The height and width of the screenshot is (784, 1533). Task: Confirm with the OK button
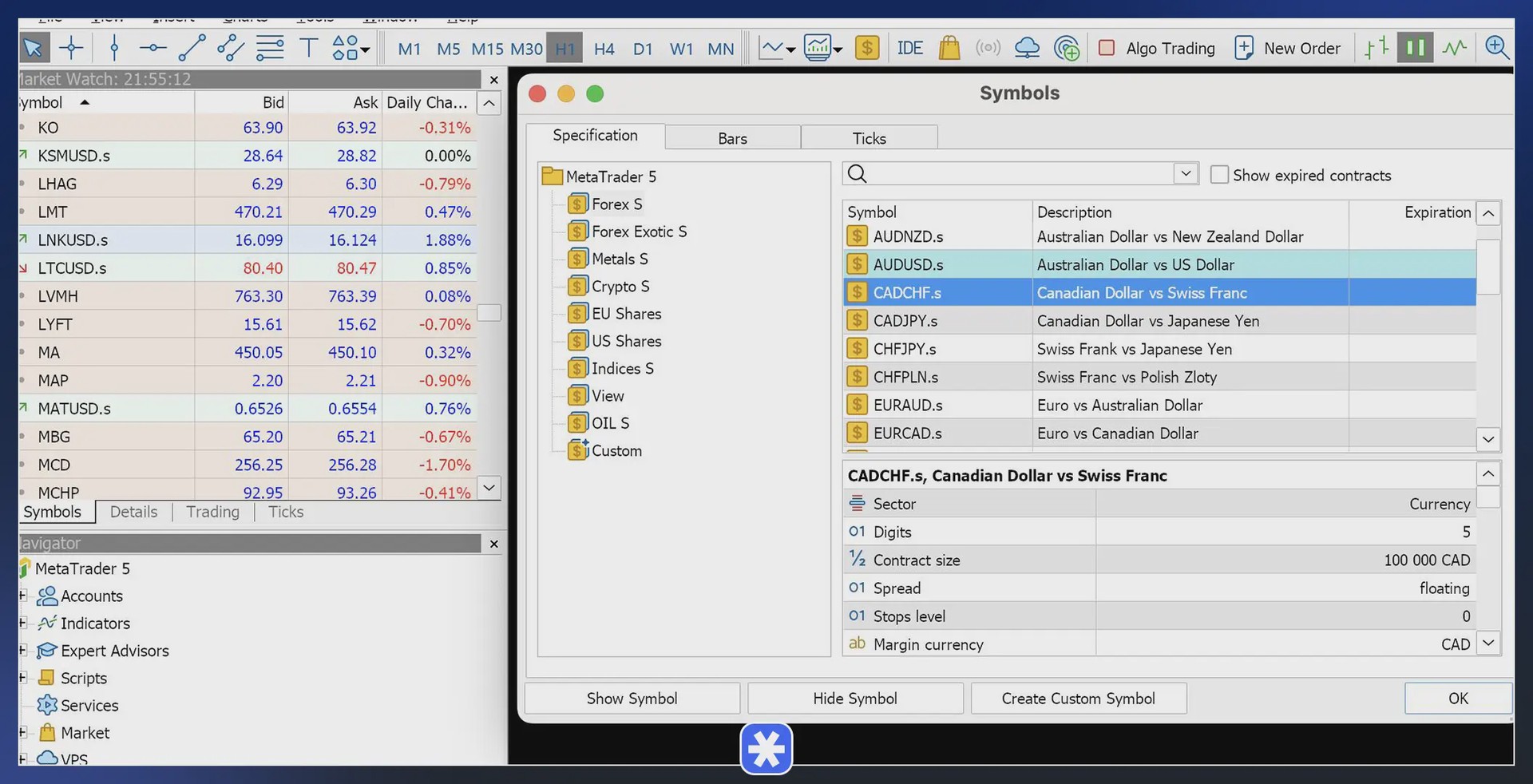[x=1459, y=699]
